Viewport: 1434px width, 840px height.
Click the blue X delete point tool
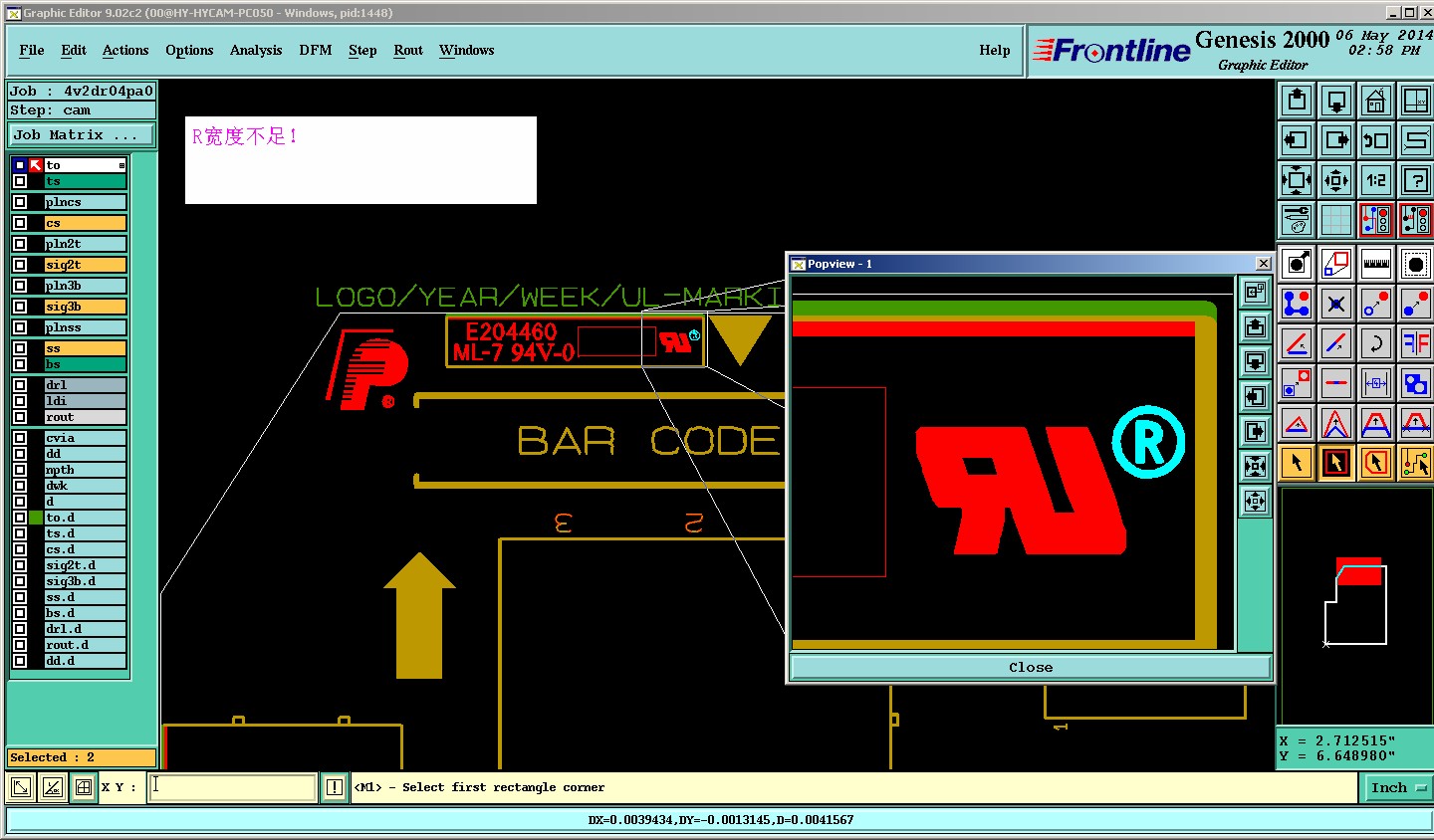pyautogui.click(x=1336, y=304)
